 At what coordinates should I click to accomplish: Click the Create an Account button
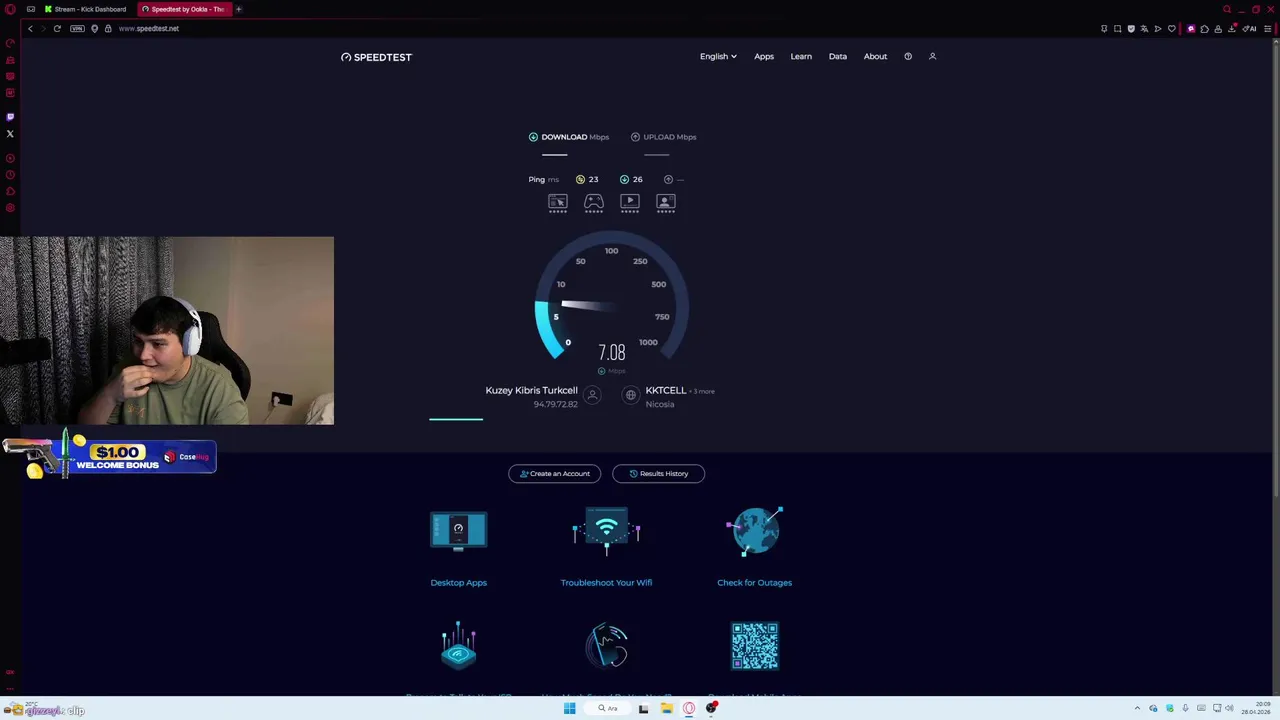click(554, 473)
